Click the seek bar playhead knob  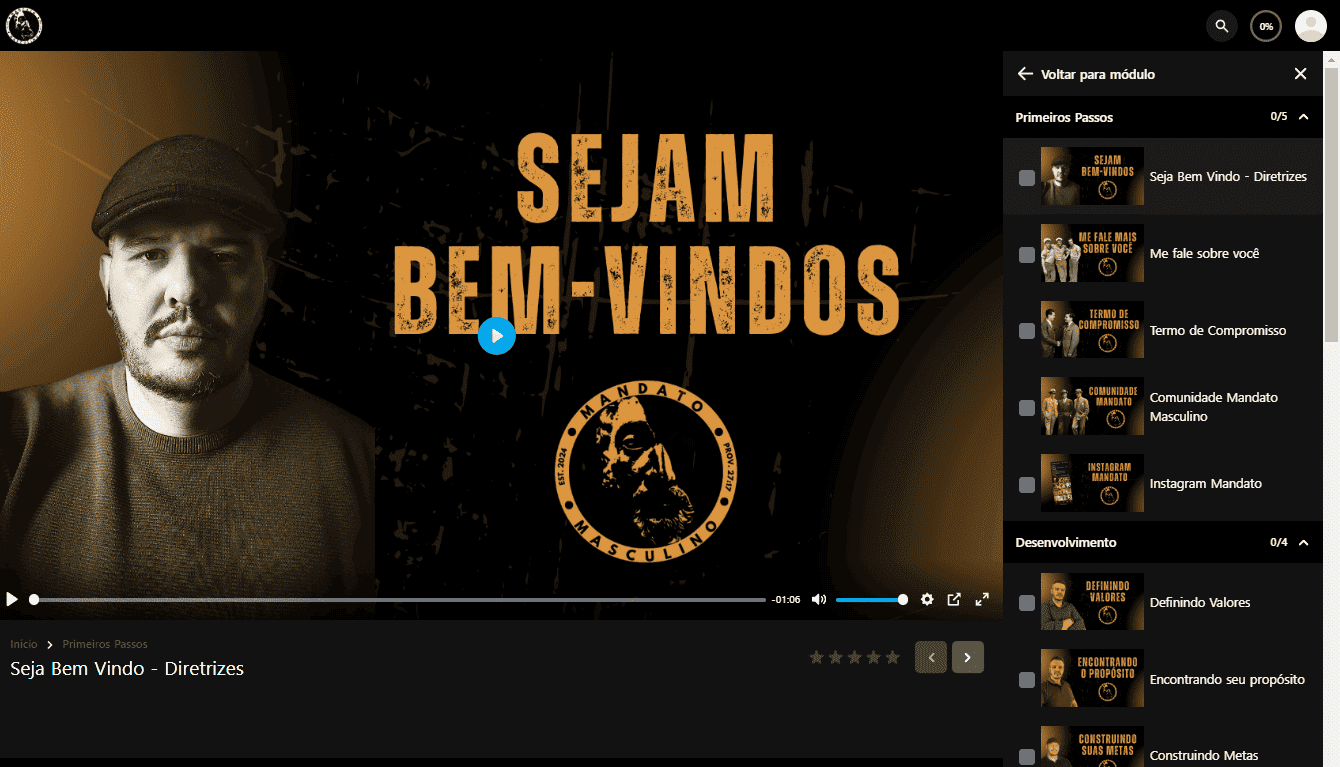(x=34, y=600)
